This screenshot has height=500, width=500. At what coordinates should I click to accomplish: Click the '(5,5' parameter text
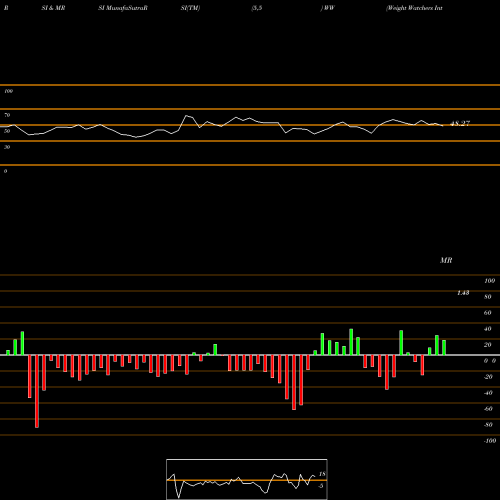257,8
